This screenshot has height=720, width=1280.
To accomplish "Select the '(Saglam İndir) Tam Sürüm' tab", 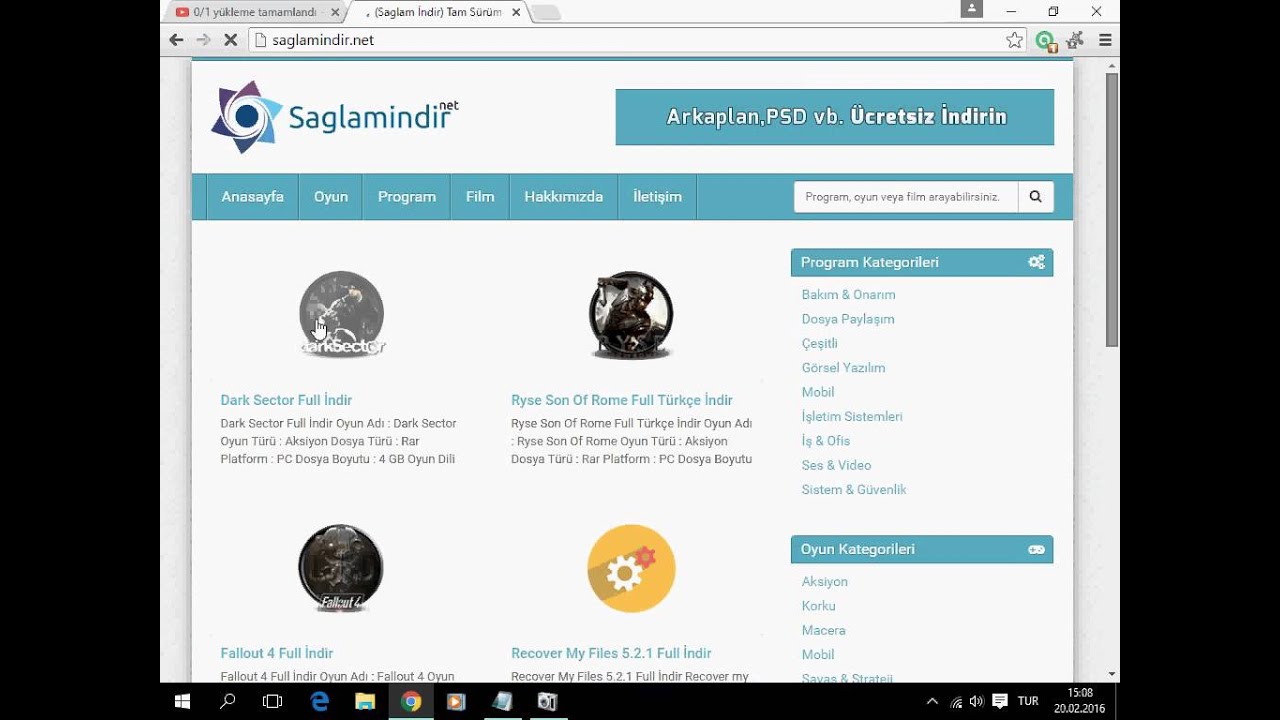I will 432,12.
